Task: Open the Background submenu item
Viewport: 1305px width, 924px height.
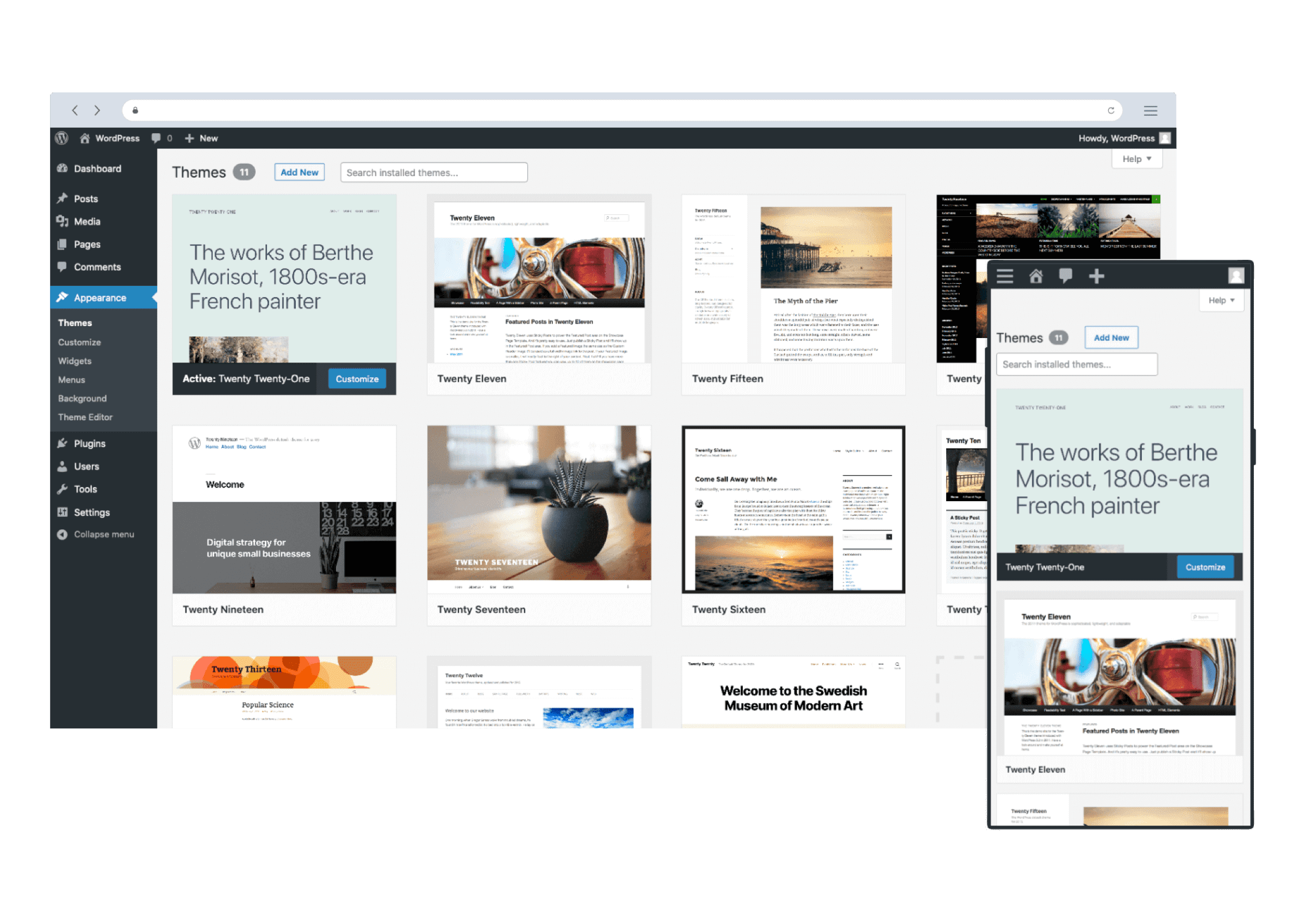Action: tap(83, 398)
